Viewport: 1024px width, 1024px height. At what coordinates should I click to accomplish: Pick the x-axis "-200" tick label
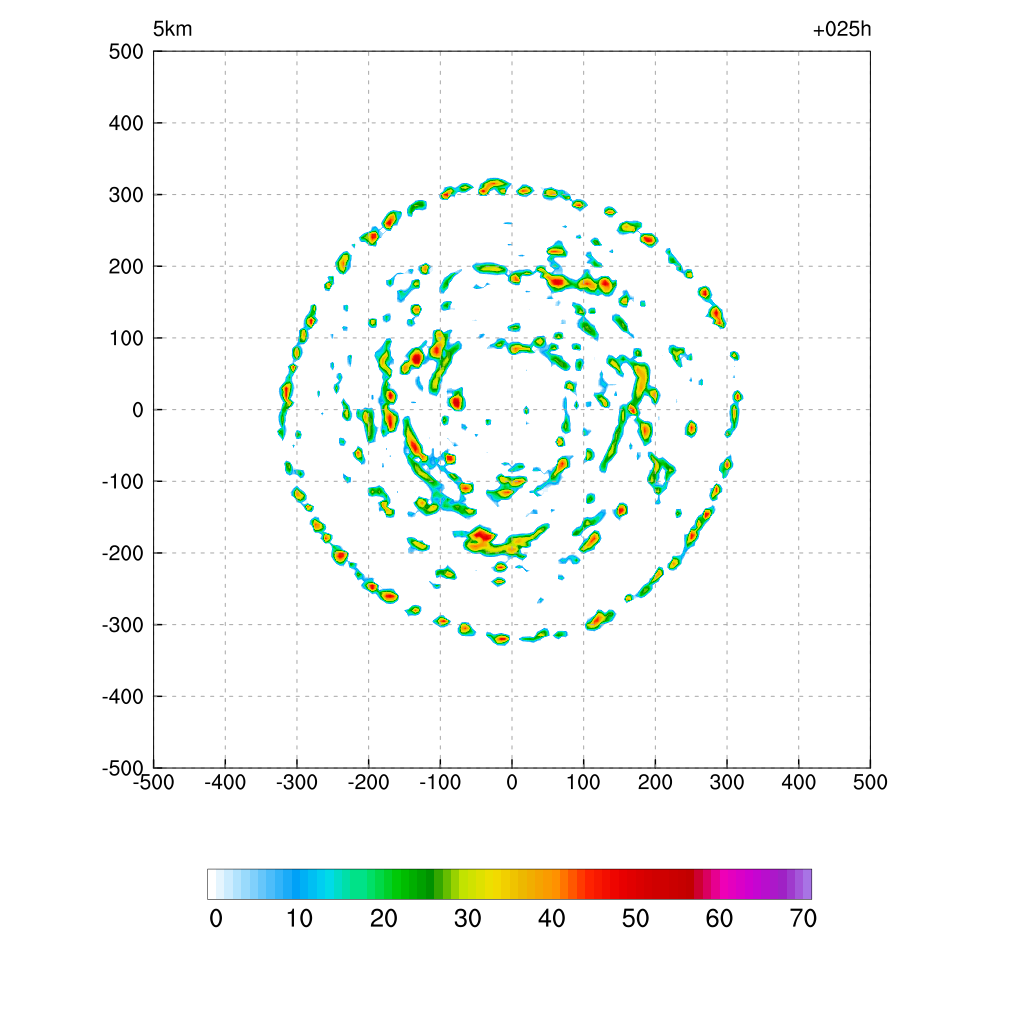tap(368, 782)
